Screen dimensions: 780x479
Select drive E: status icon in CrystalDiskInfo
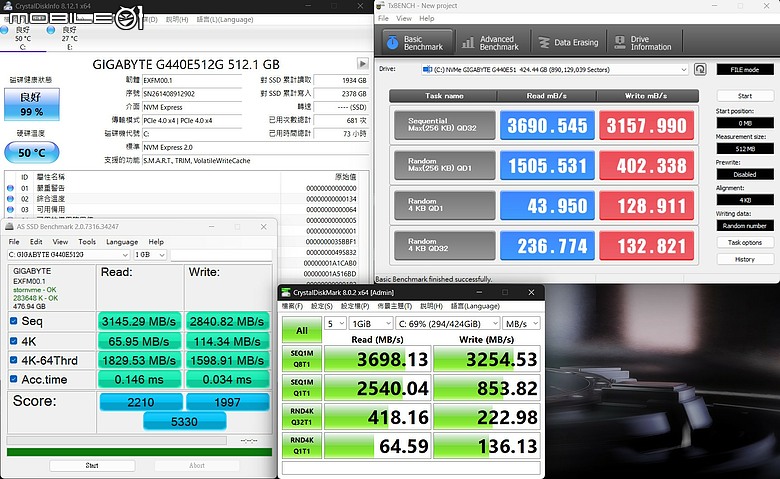51,30
